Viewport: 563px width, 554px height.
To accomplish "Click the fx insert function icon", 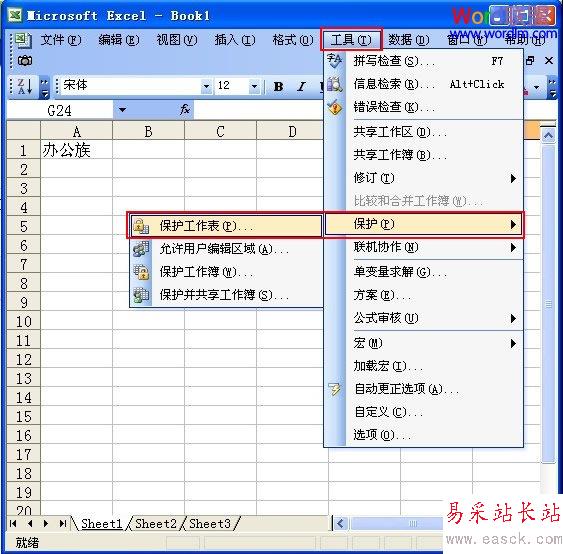I will pyautogui.click(x=185, y=109).
